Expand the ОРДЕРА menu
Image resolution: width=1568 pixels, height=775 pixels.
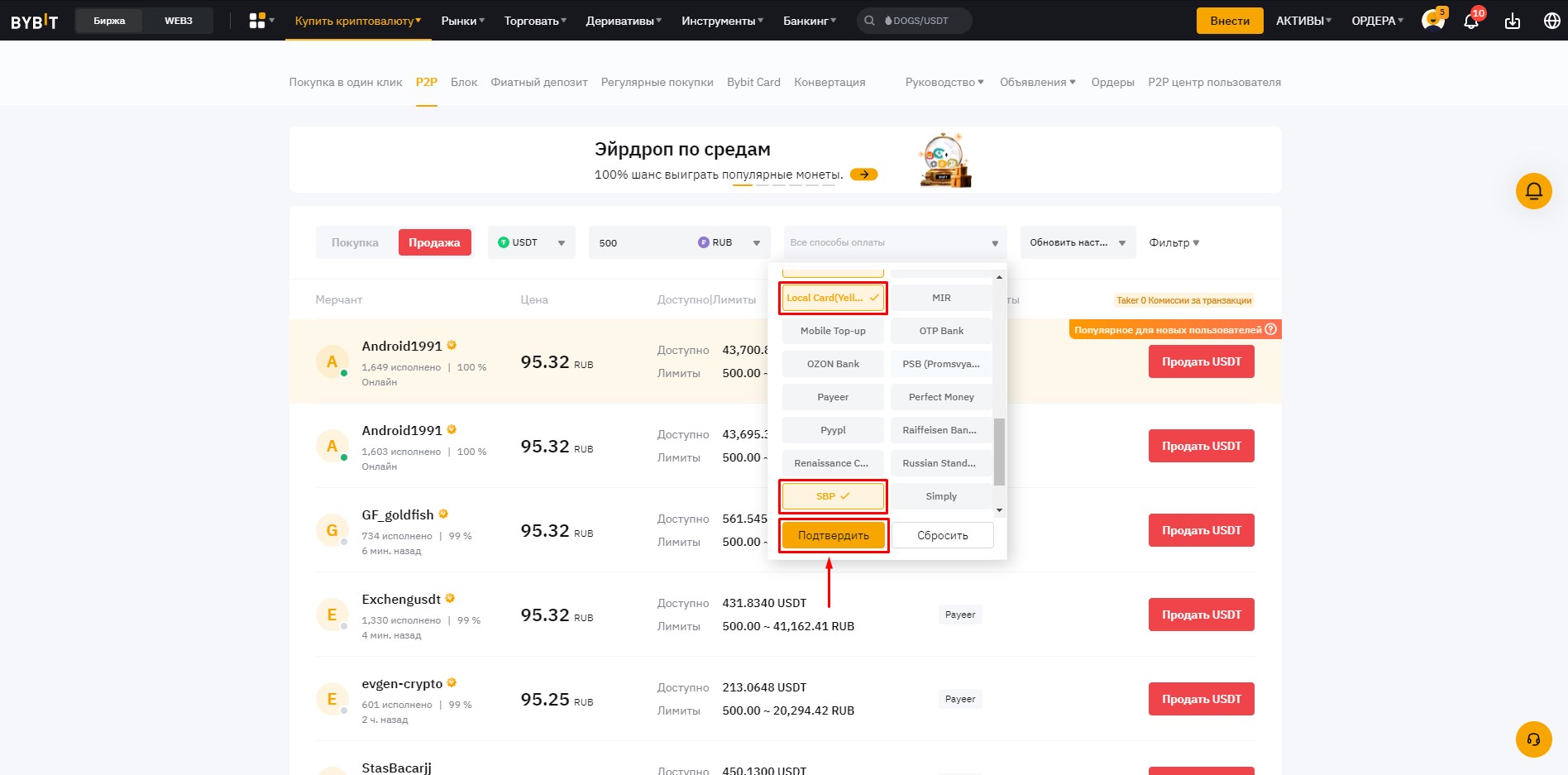[1377, 21]
